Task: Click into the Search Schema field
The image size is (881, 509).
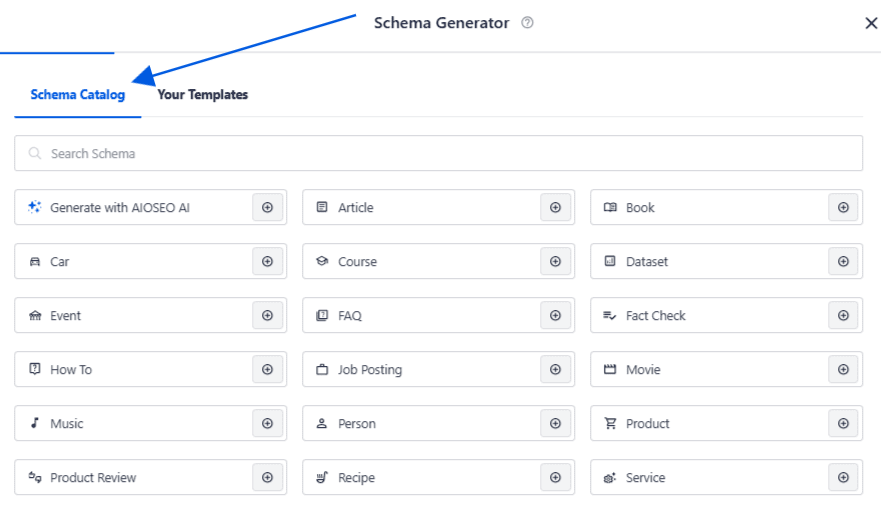Action: pyautogui.click(x=438, y=153)
